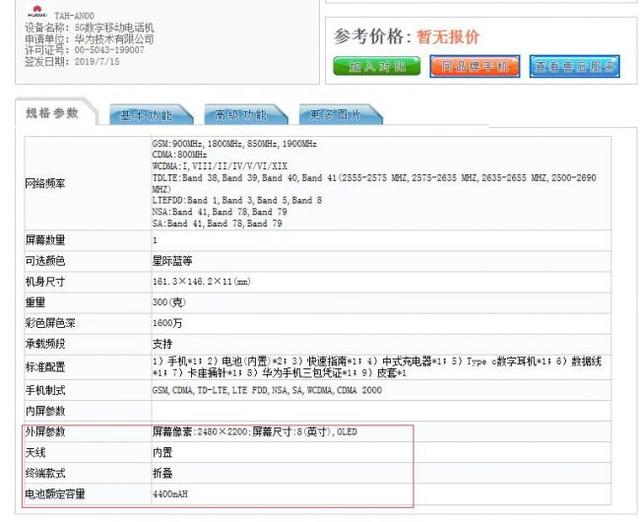640x522 pixels.
Task: Select the 申请单位 华为技术有限公司 line
Action: (89, 39)
